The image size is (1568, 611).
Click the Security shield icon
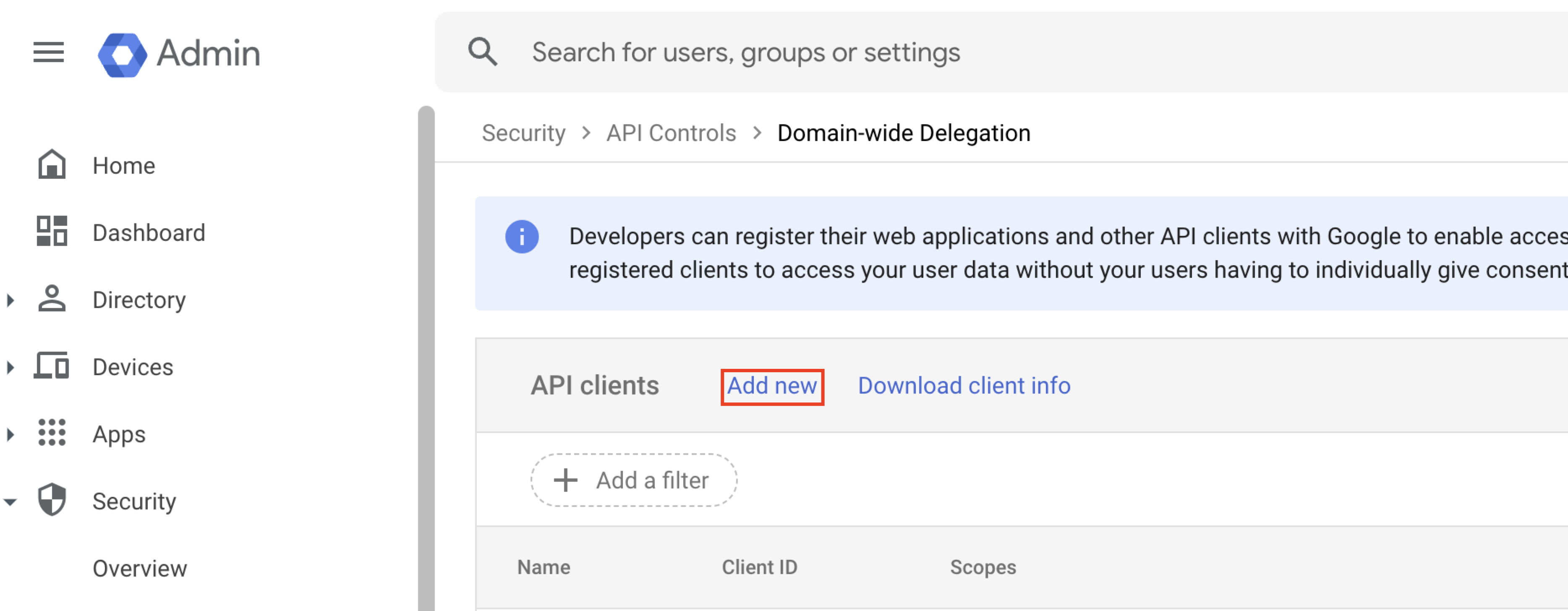pyautogui.click(x=52, y=500)
